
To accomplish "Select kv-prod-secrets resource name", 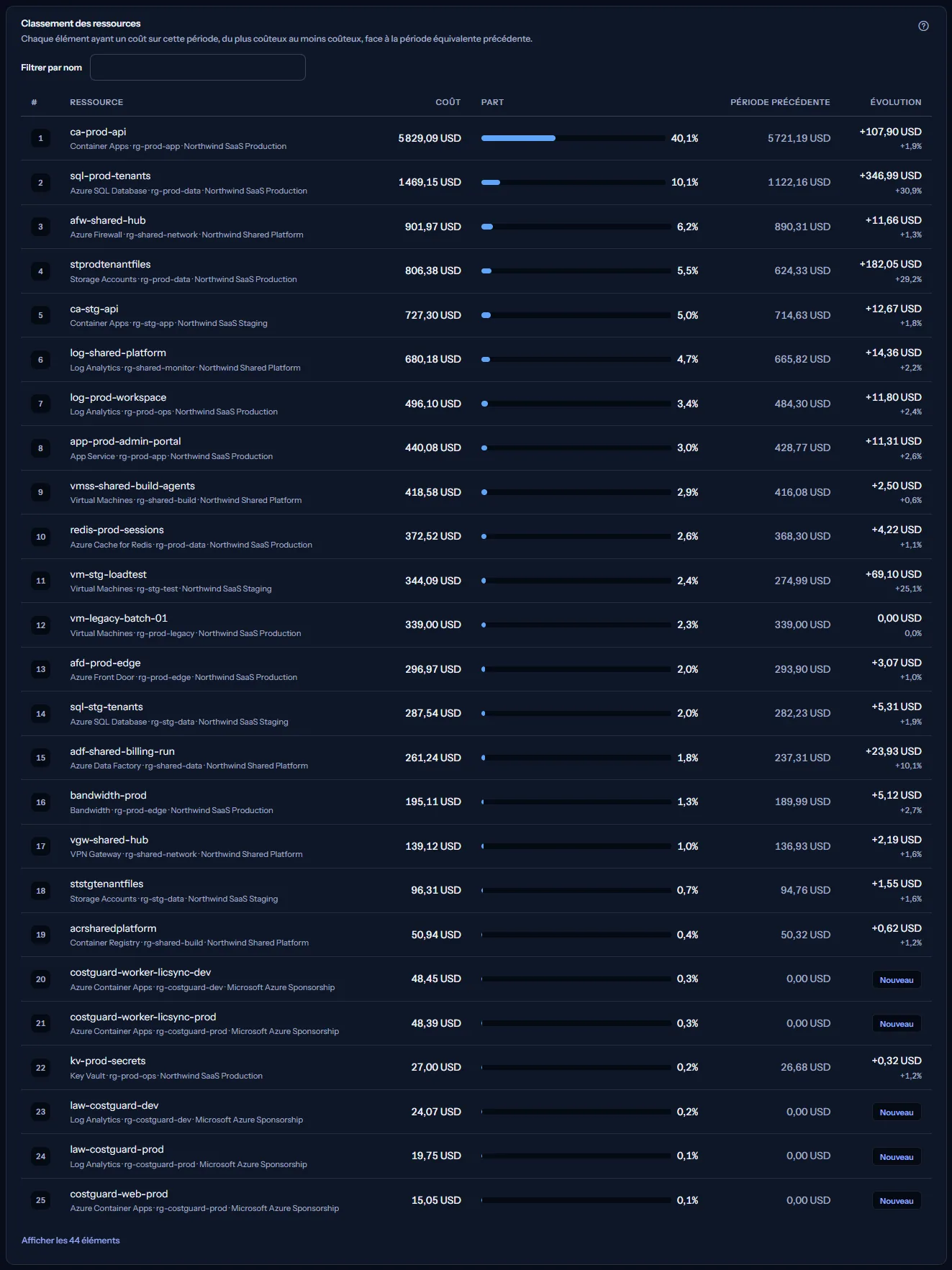I will click(108, 1061).
